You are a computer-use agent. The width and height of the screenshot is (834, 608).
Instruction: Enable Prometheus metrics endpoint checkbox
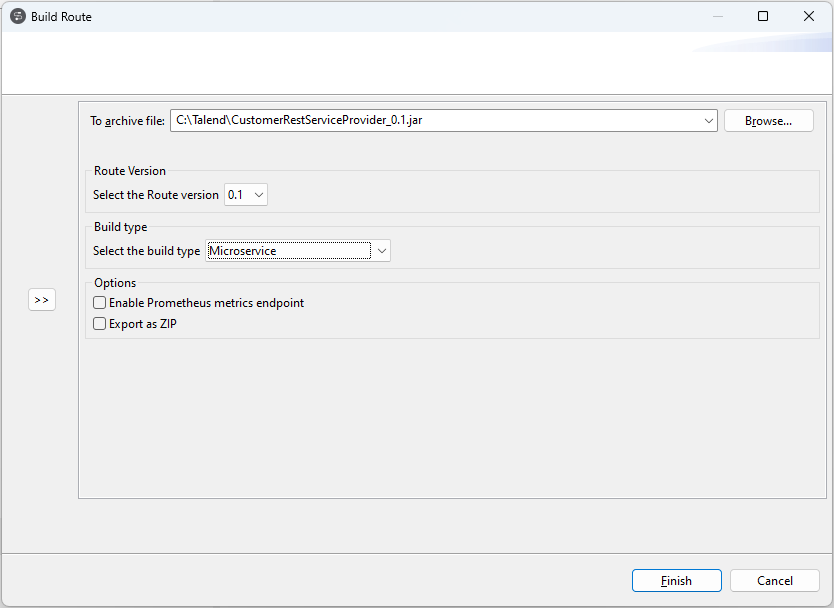pos(99,303)
